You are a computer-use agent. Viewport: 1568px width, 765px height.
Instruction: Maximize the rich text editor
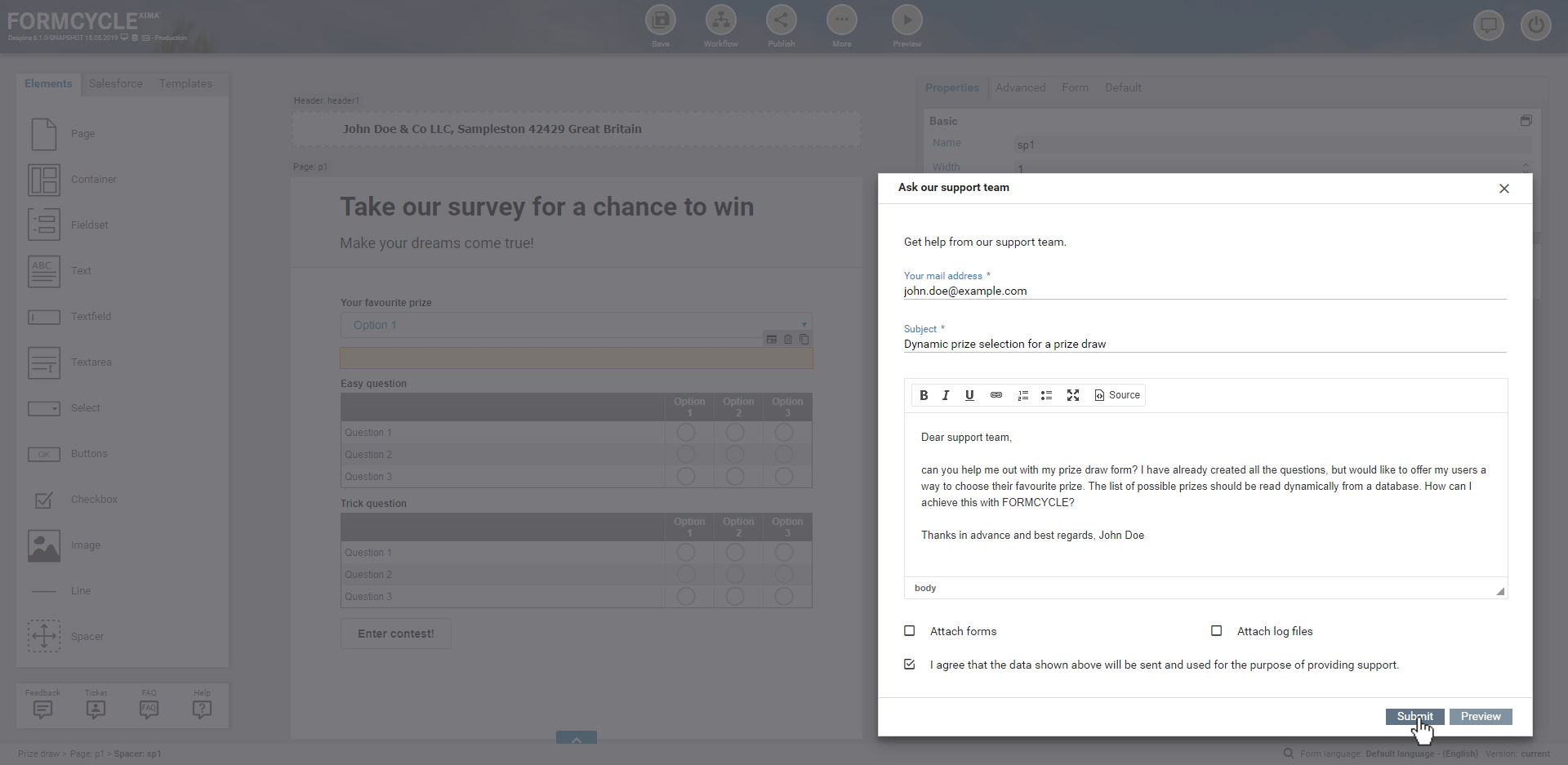point(1073,395)
